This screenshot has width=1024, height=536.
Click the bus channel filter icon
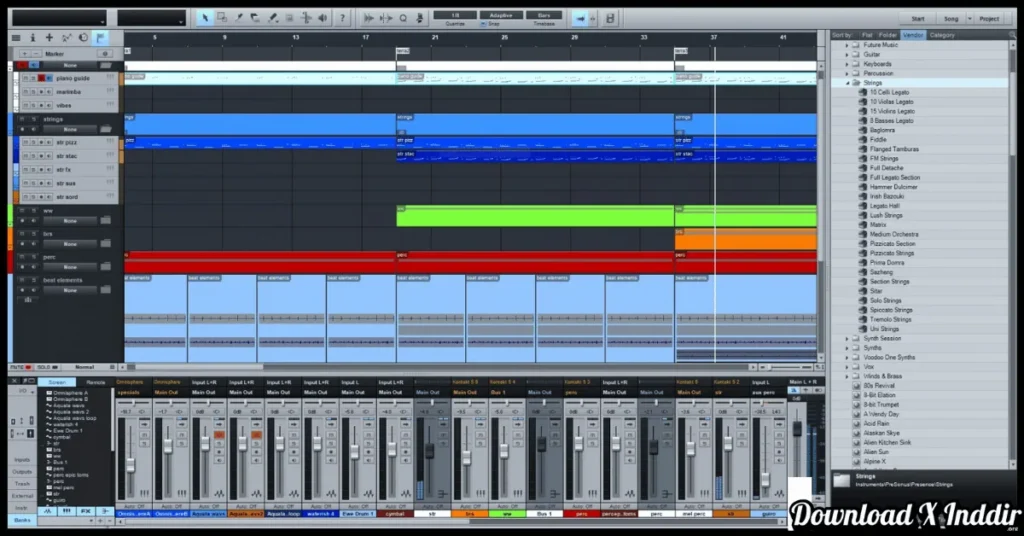104,511
